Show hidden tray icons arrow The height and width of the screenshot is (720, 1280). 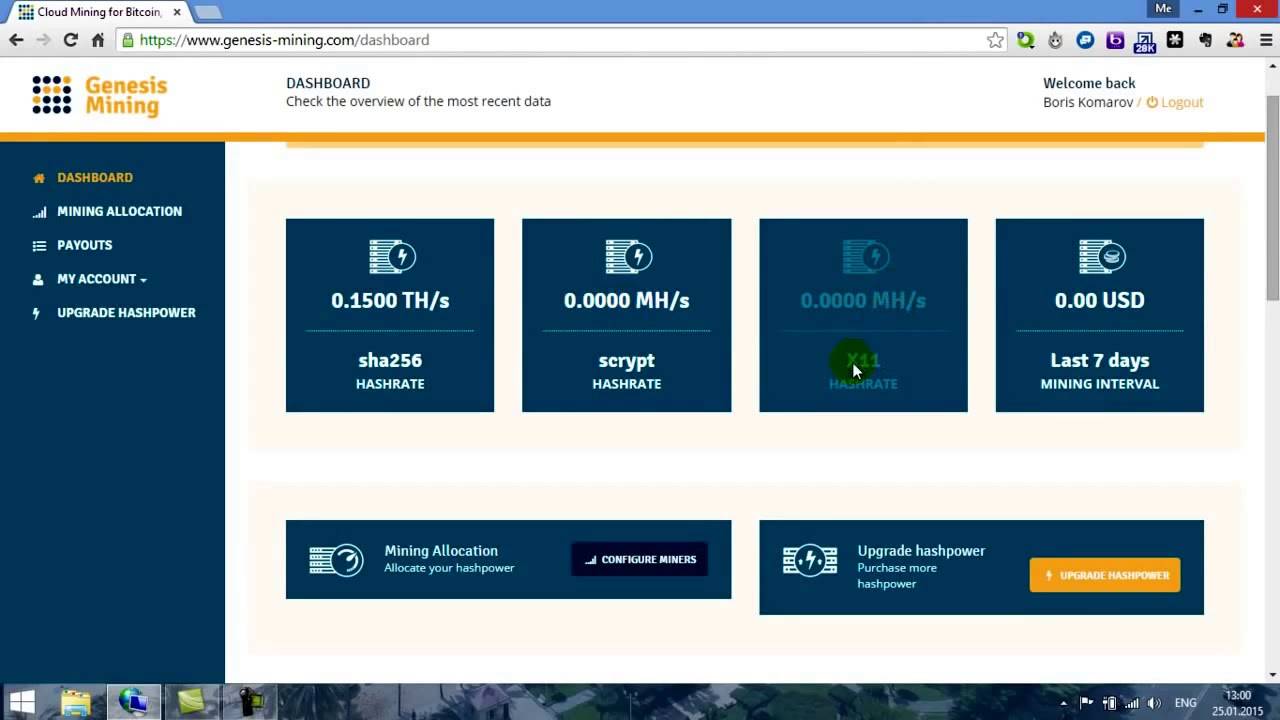click(x=1063, y=703)
